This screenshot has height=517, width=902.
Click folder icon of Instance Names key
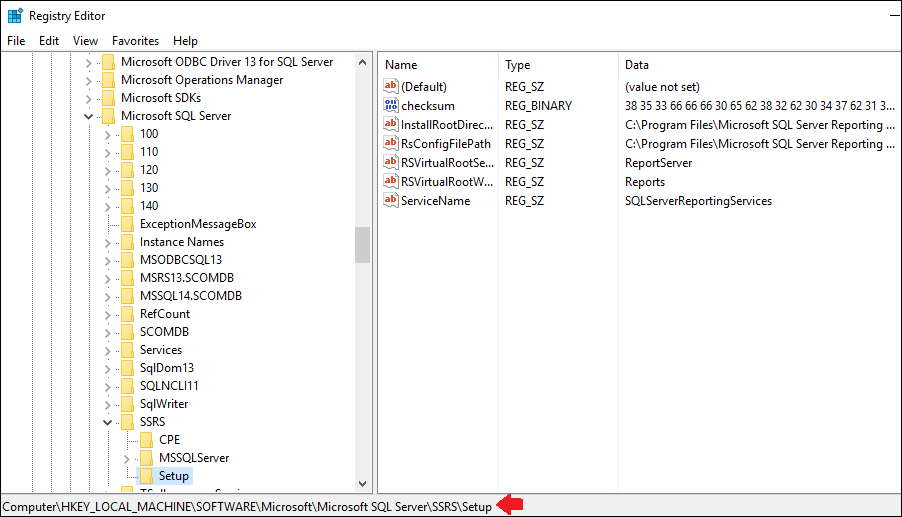127,242
